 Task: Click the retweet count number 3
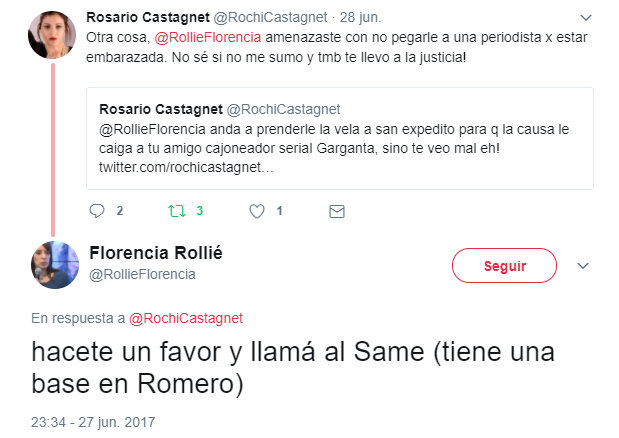[x=200, y=211]
